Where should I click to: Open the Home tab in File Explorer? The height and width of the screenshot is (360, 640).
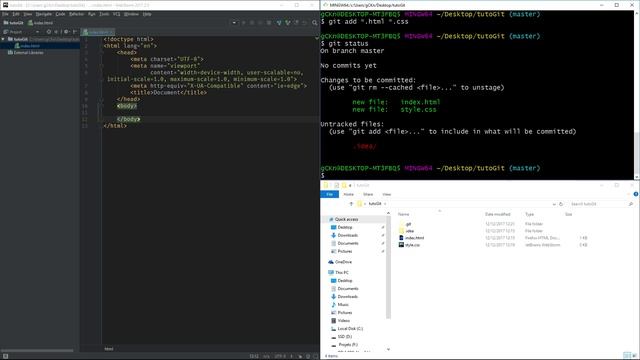coord(349,194)
